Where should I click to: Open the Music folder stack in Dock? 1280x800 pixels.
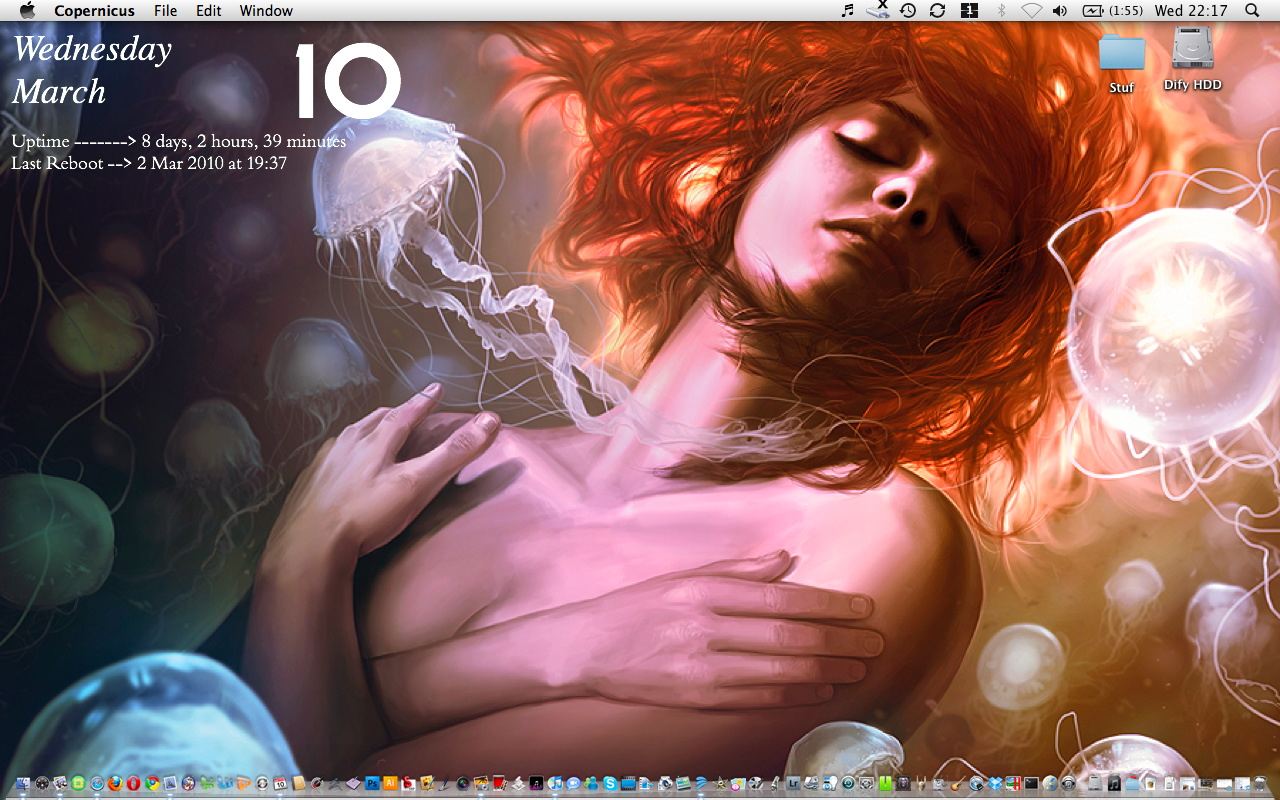point(1114,783)
